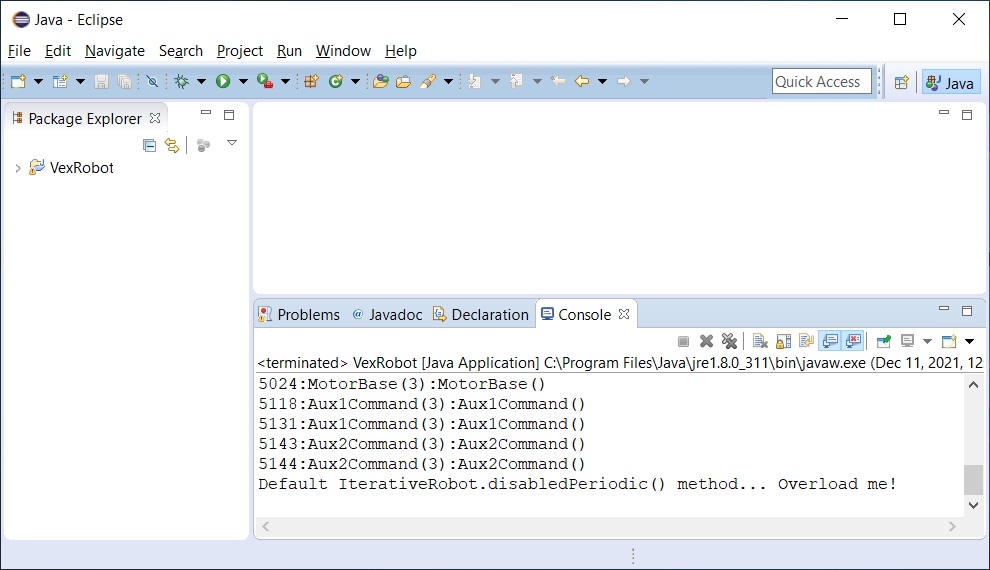
Task: Open the External Tools dropdown arrow
Action: coord(285,81)
